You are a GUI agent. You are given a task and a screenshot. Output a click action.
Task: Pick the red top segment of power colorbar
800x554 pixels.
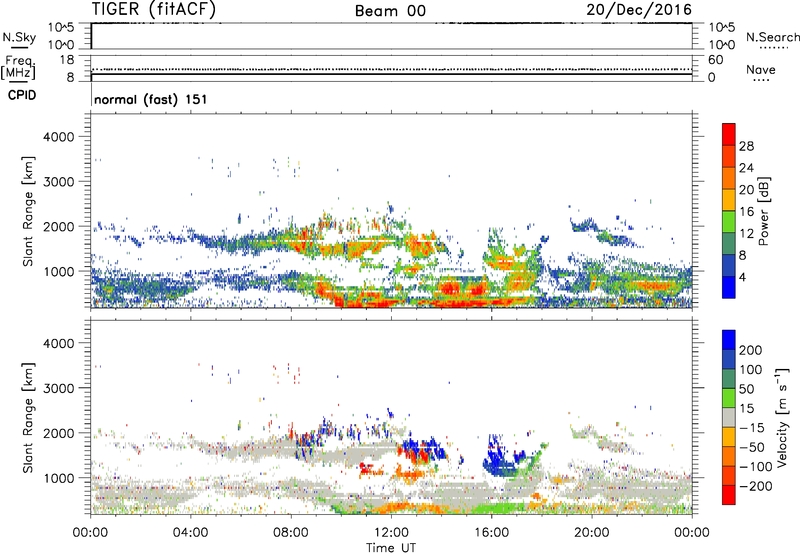729,134
